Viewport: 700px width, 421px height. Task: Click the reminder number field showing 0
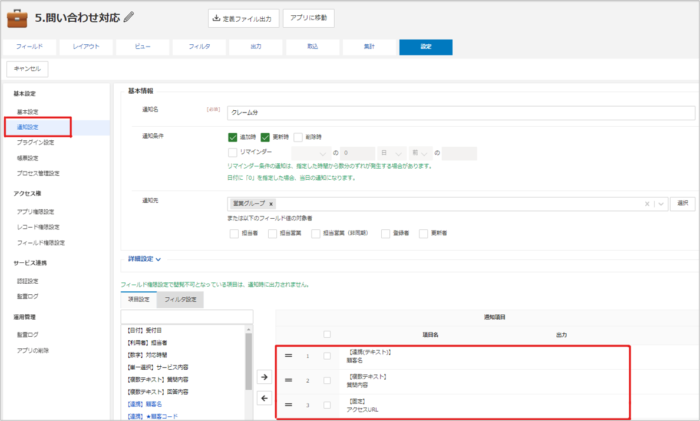[x=357, y=153]
